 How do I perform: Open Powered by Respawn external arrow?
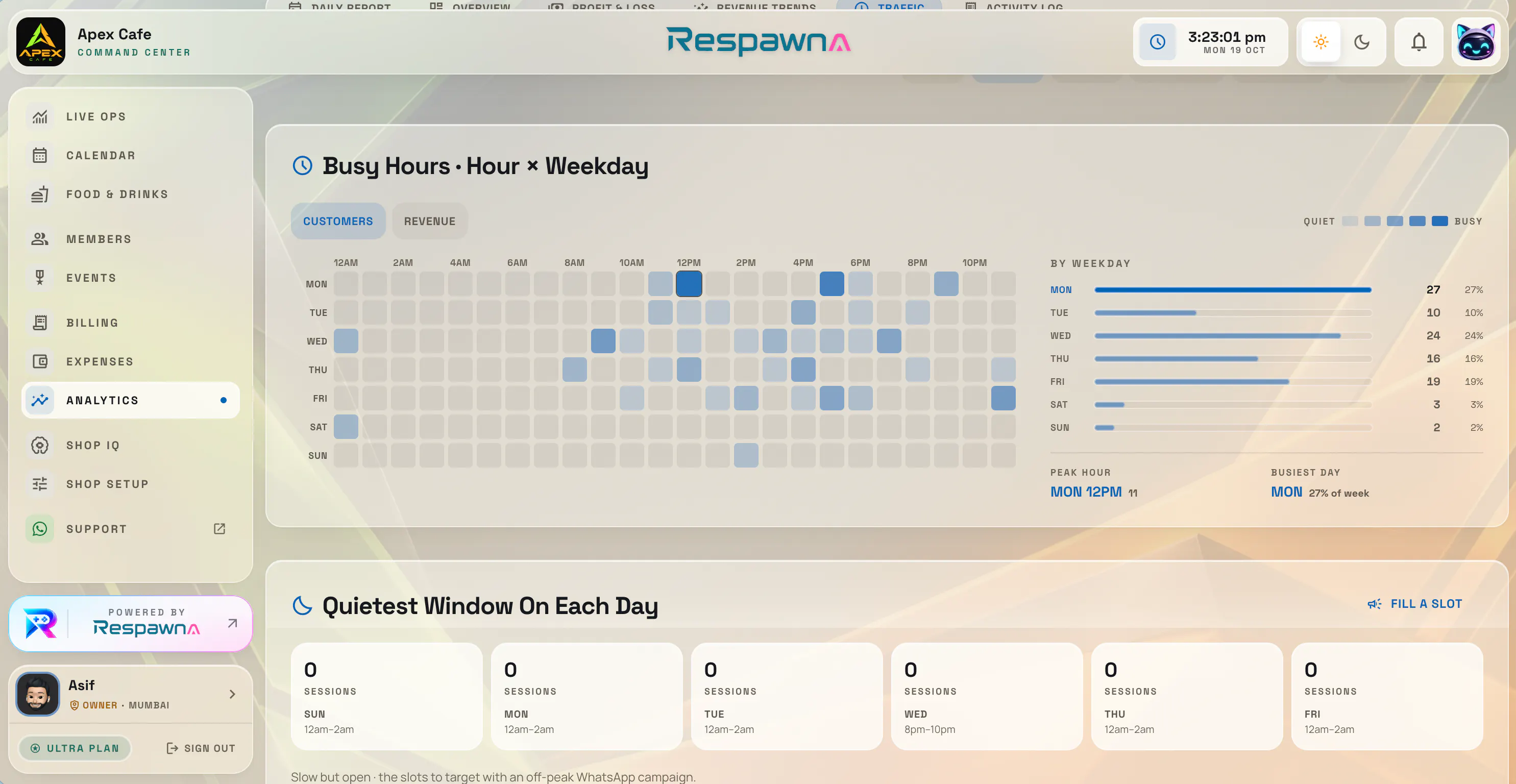pyautogui.click(x=232, y=623)
